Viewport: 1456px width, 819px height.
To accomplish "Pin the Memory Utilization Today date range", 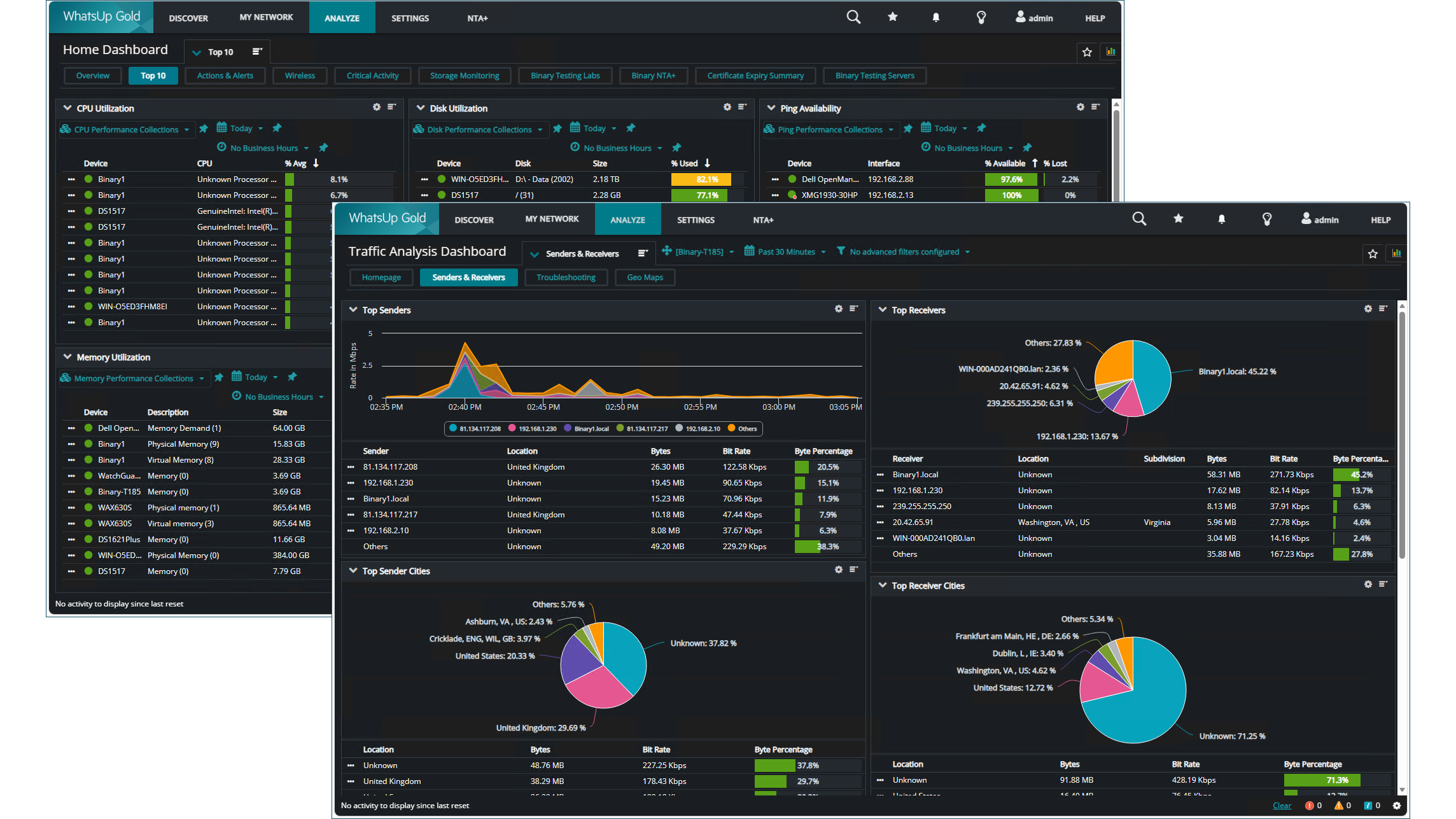I will (292, 377).
